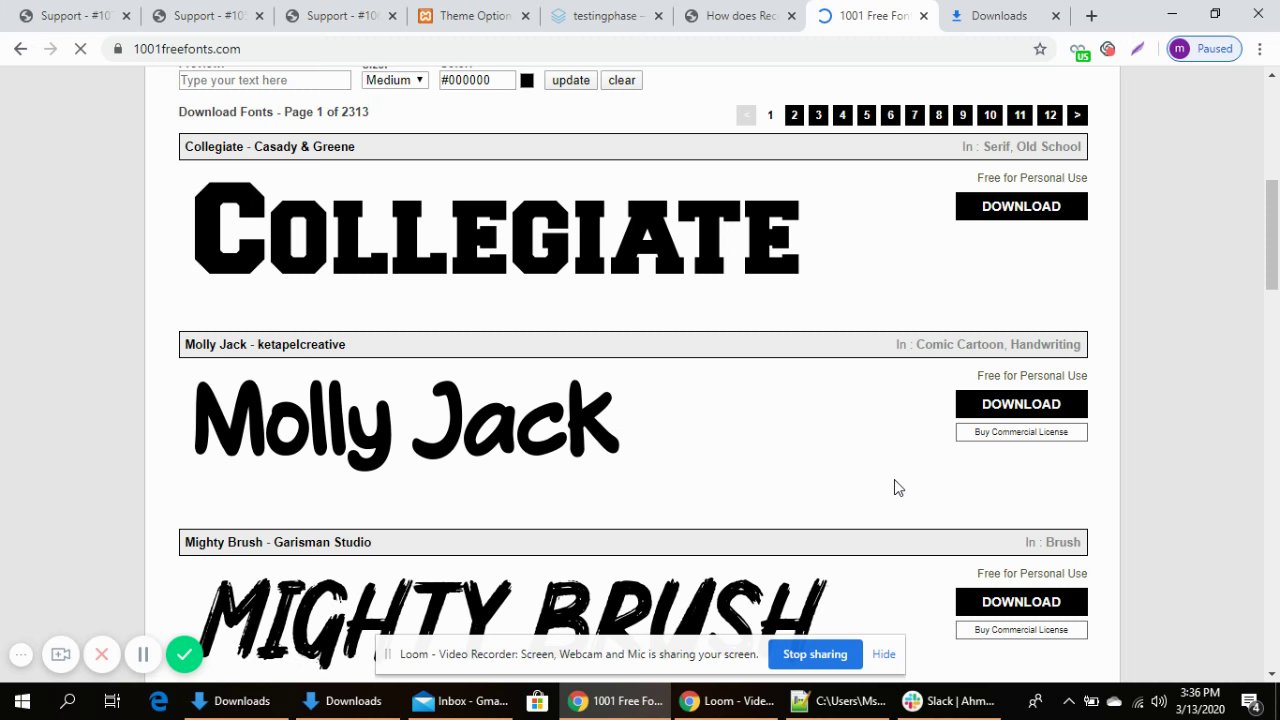The height and width of the screenshot is (720, 1280).
Task: Bookmark this page with the star icon
Action: coord(1040,49)
